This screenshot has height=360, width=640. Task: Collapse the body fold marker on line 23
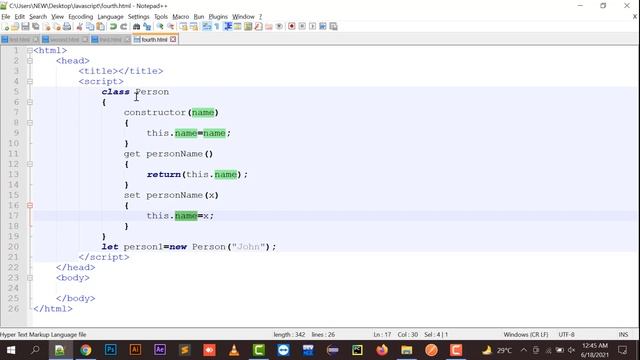(29, 278)
